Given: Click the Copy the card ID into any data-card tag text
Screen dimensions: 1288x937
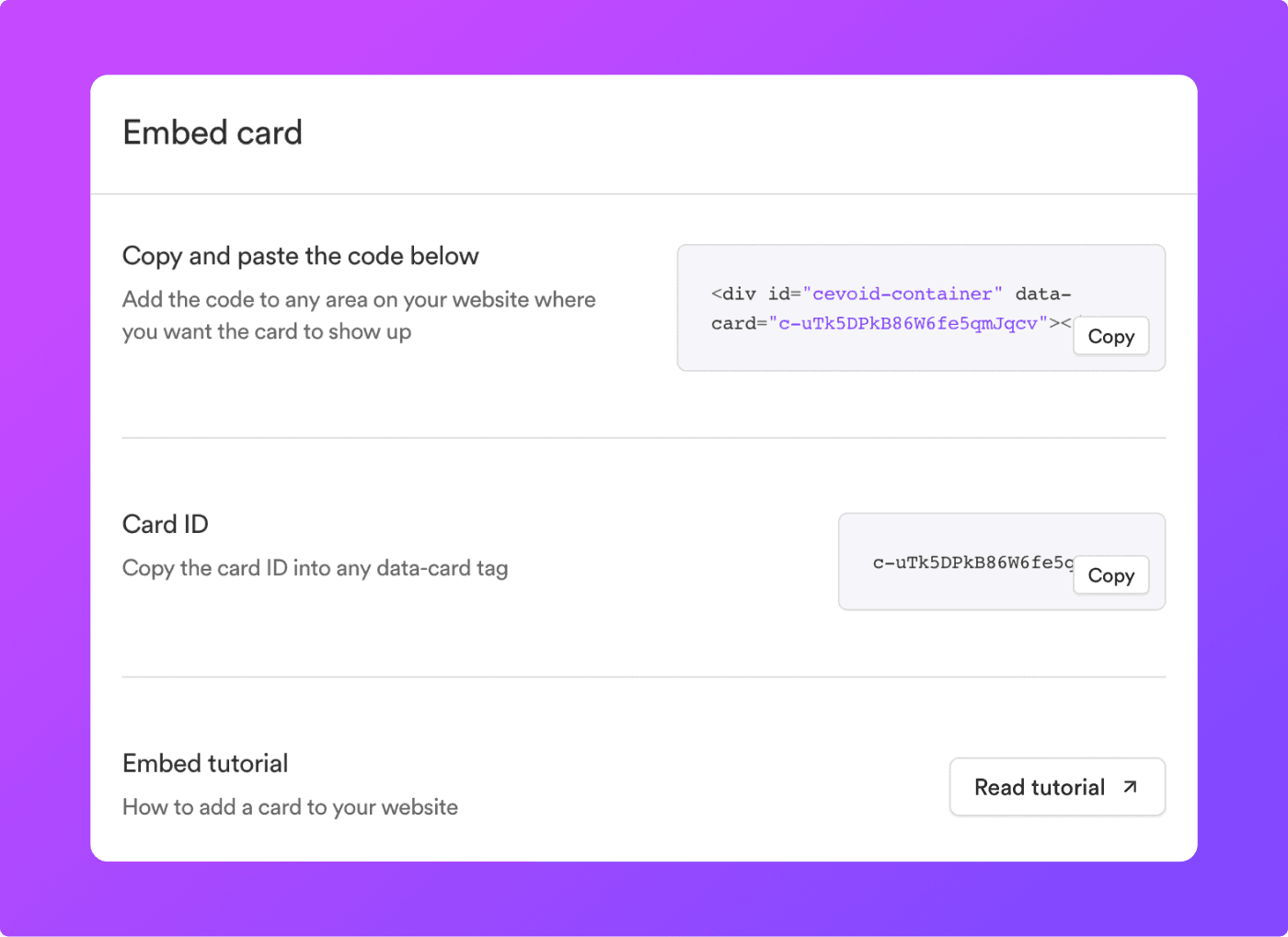Looking at the screenshot, I should (315, 568).
